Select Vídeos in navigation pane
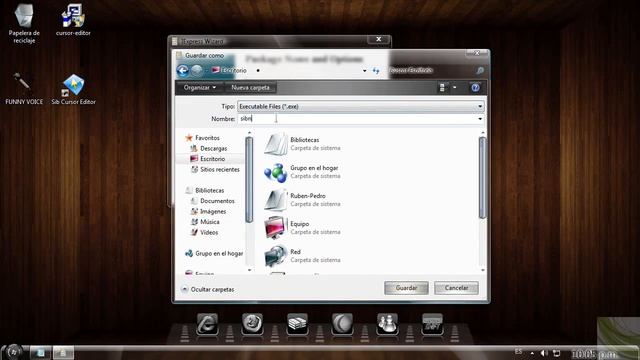This screenshot has height=360, width=640. pyautogui.click(x=209, y=232)
